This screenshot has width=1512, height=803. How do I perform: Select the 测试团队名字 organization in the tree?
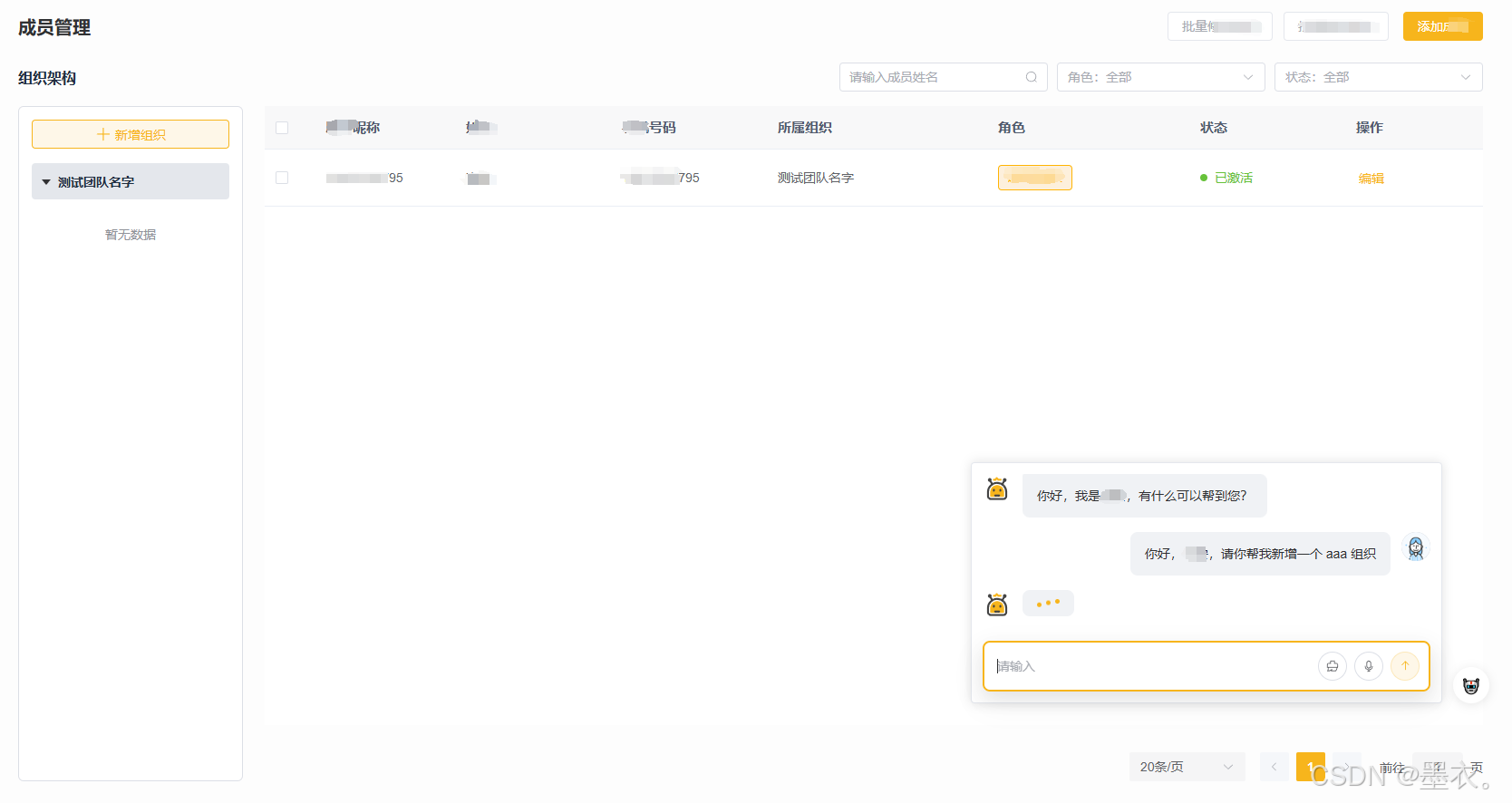tap(131, 181)
